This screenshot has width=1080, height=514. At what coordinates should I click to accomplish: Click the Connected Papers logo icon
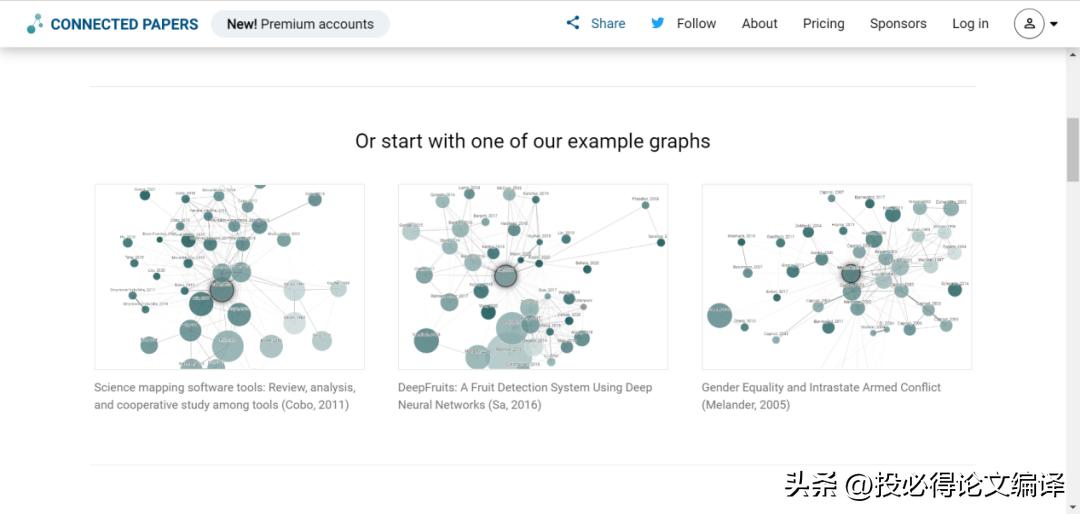pos(35,24)
